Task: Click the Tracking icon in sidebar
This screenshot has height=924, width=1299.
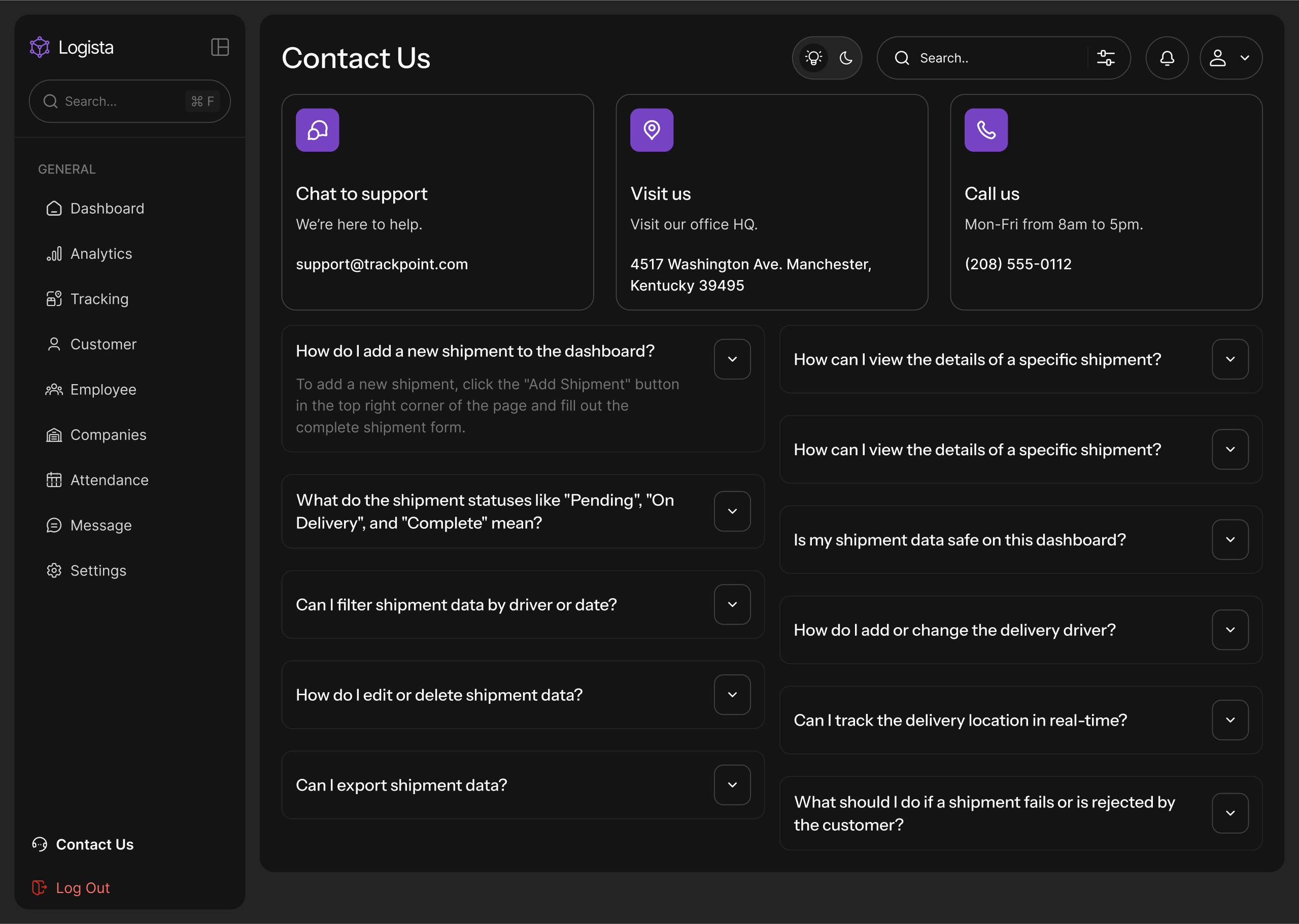Action: click(x=54, y=299)
